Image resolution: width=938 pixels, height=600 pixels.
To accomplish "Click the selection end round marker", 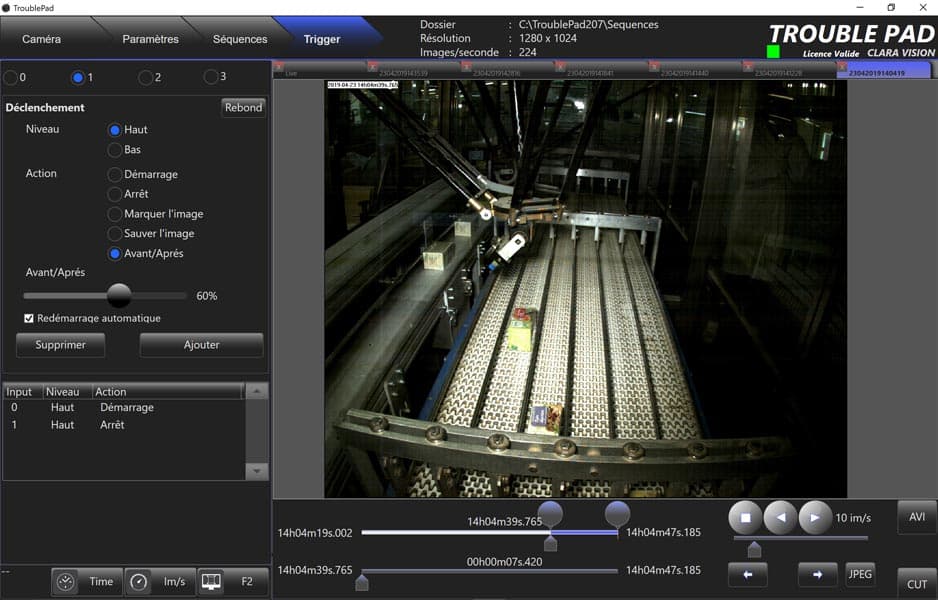I will click(617, 513).
